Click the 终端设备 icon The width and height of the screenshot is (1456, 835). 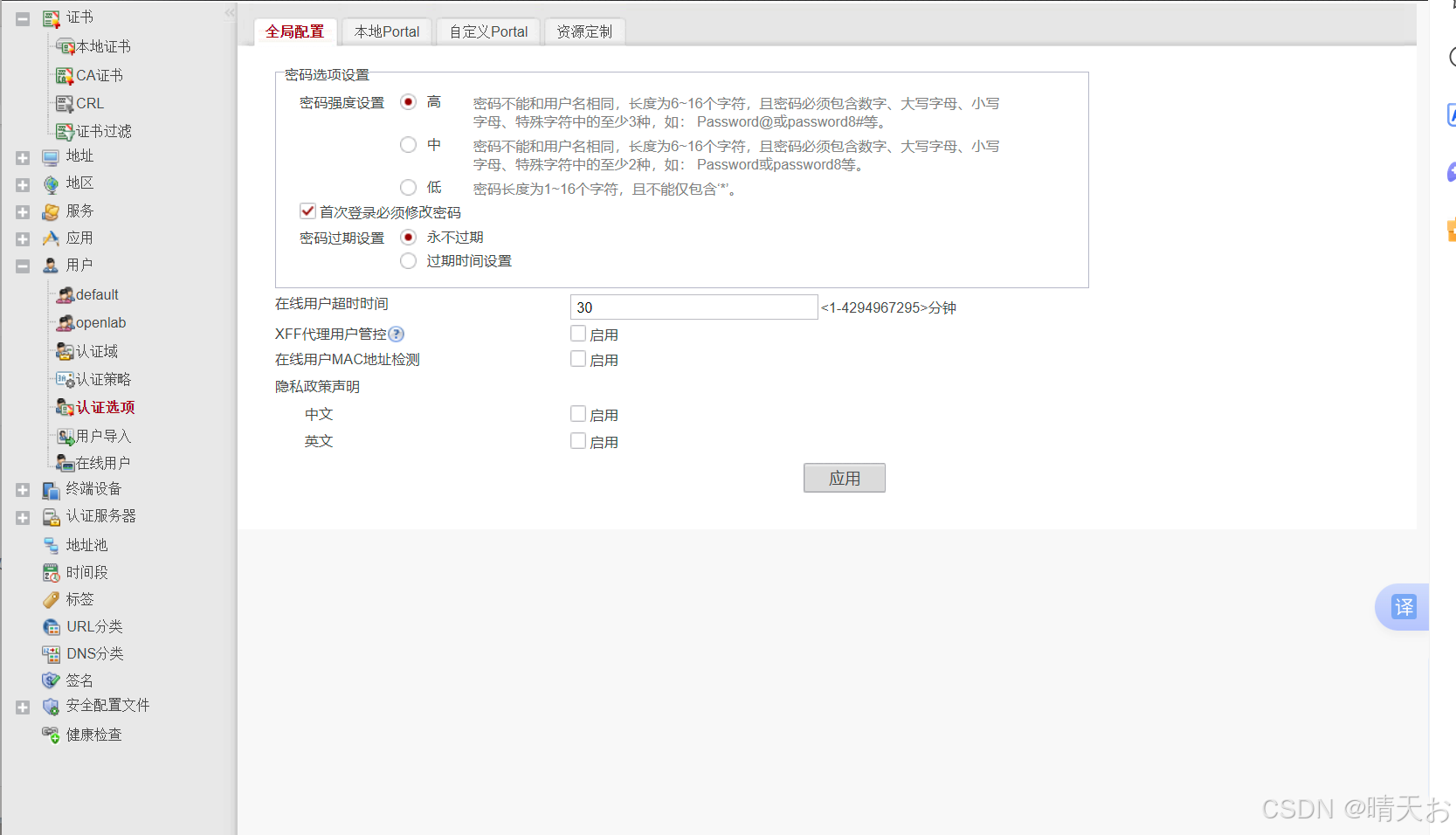tap(51, 490)
